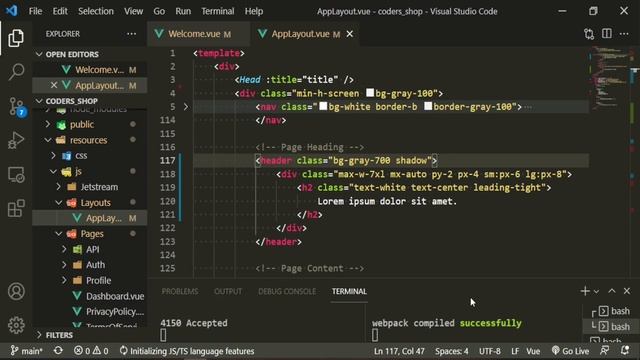Open the Terminal menu
The width and height of the screenshot is (640, 360).
click(x=218, y=11)
